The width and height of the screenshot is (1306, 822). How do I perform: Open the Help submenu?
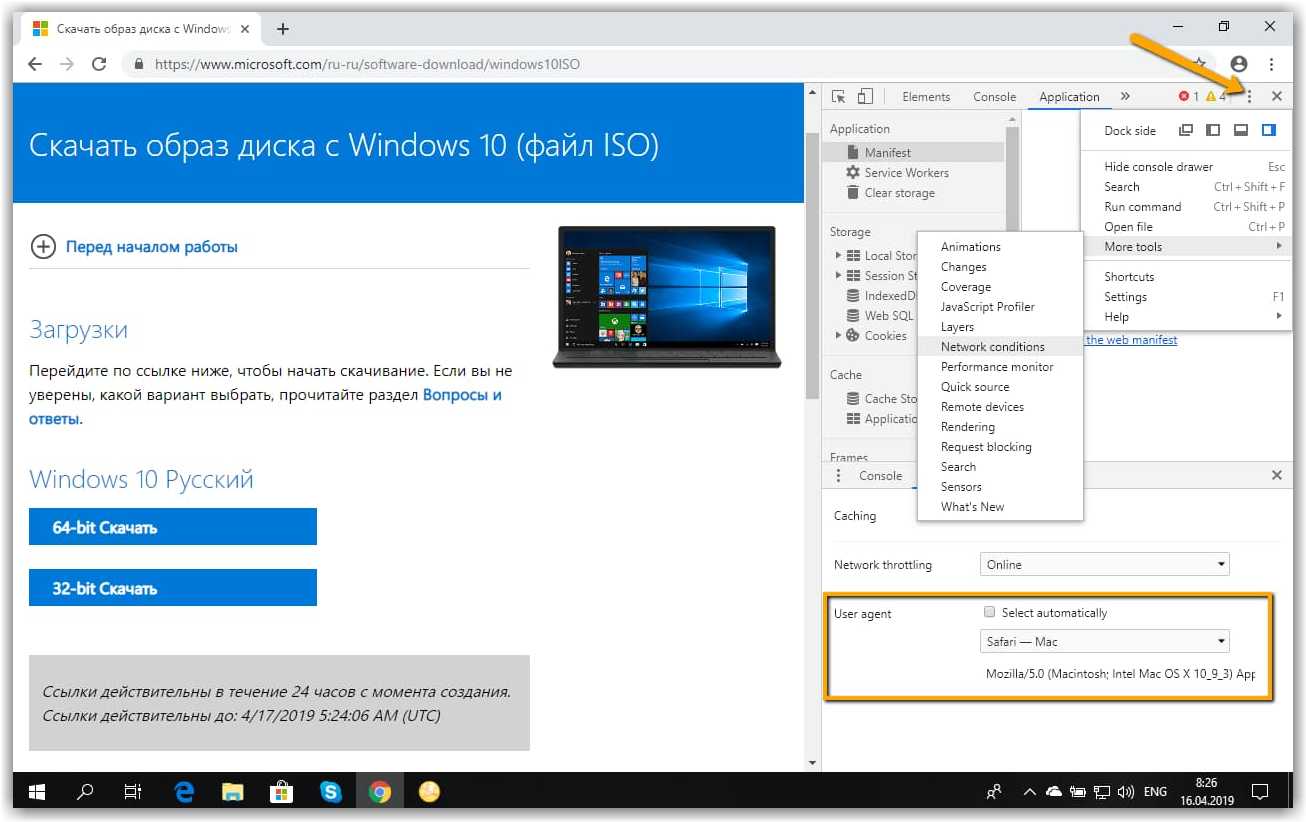coord(1186,317)
